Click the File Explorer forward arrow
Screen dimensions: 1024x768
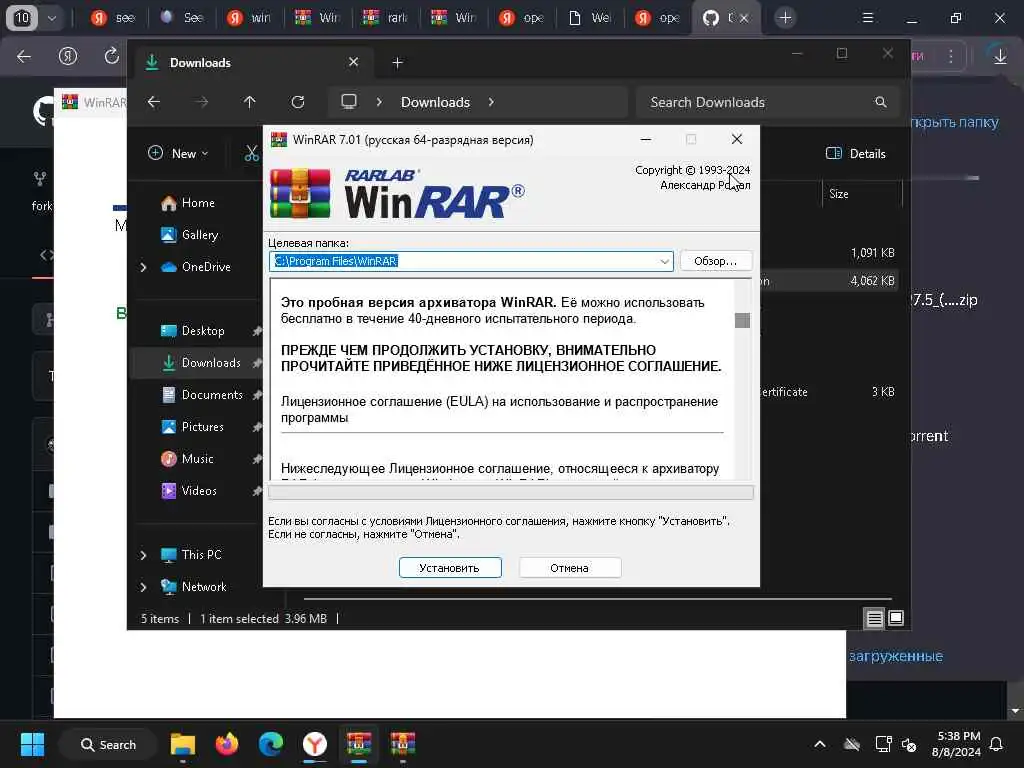click(x=202, y=102)
